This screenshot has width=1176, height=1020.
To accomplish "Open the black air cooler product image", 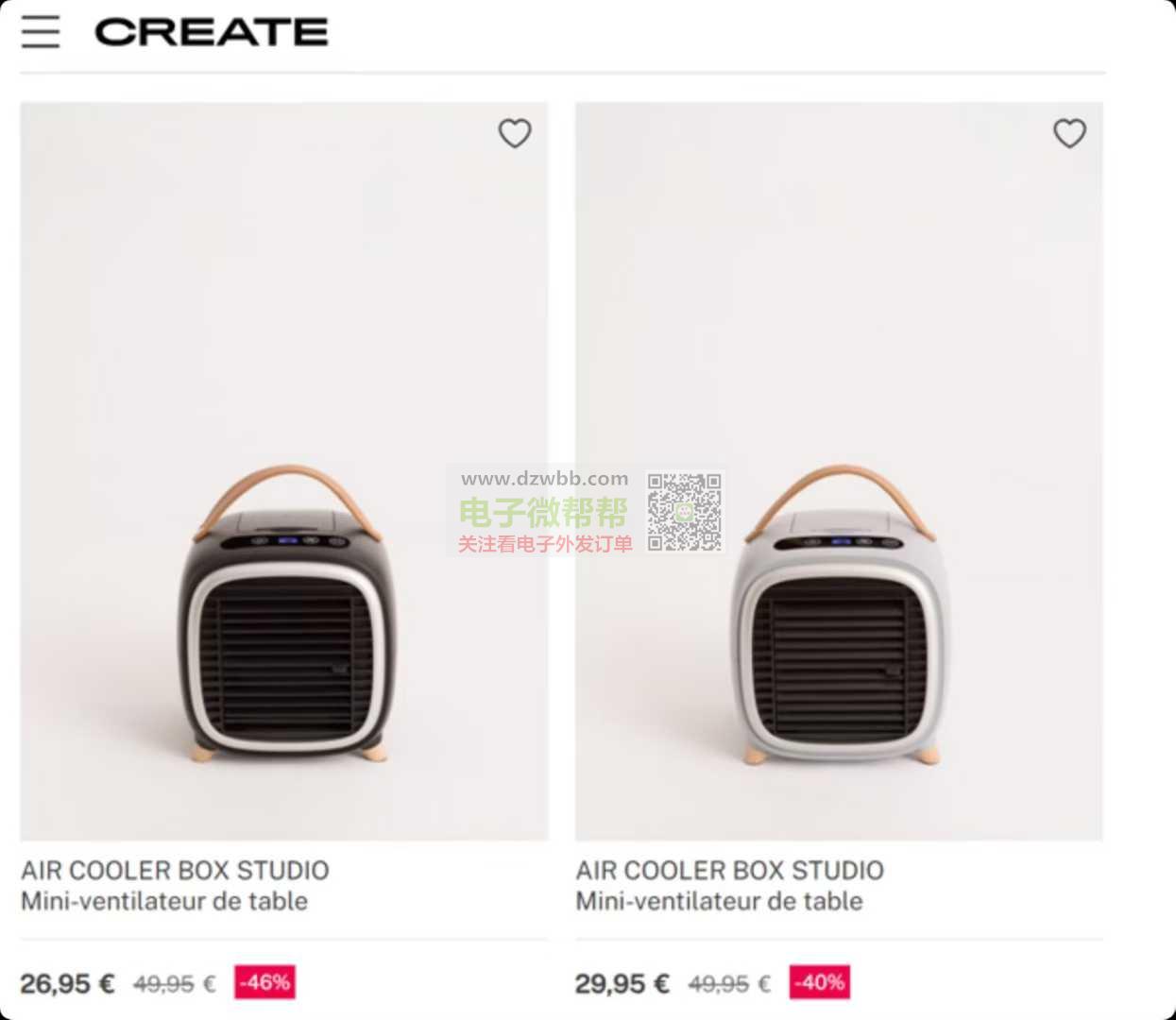I will click(x=284, y=471).
